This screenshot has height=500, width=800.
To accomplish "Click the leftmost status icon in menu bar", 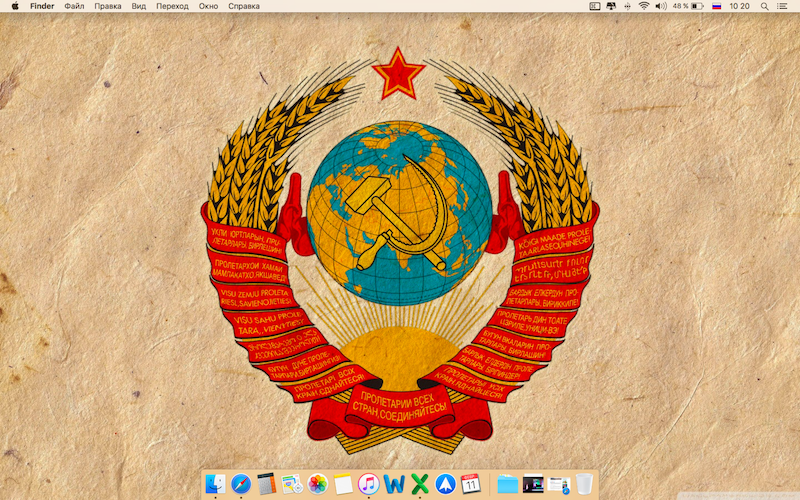I will point(594,6).
